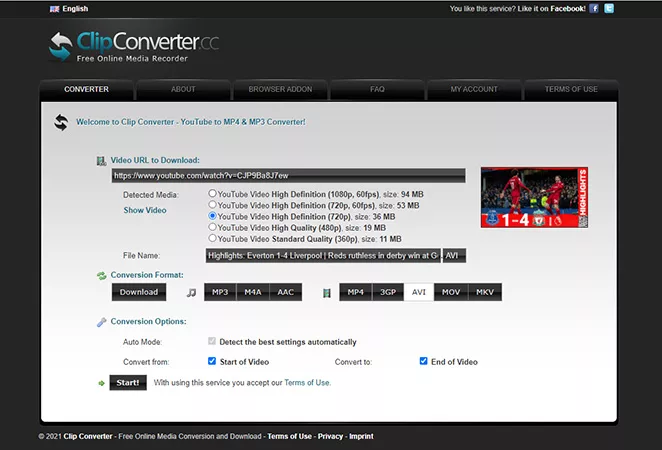Viewport: 662px width, 450px height.
Task: Open the footer Privacy link
Action: [330, 436]
